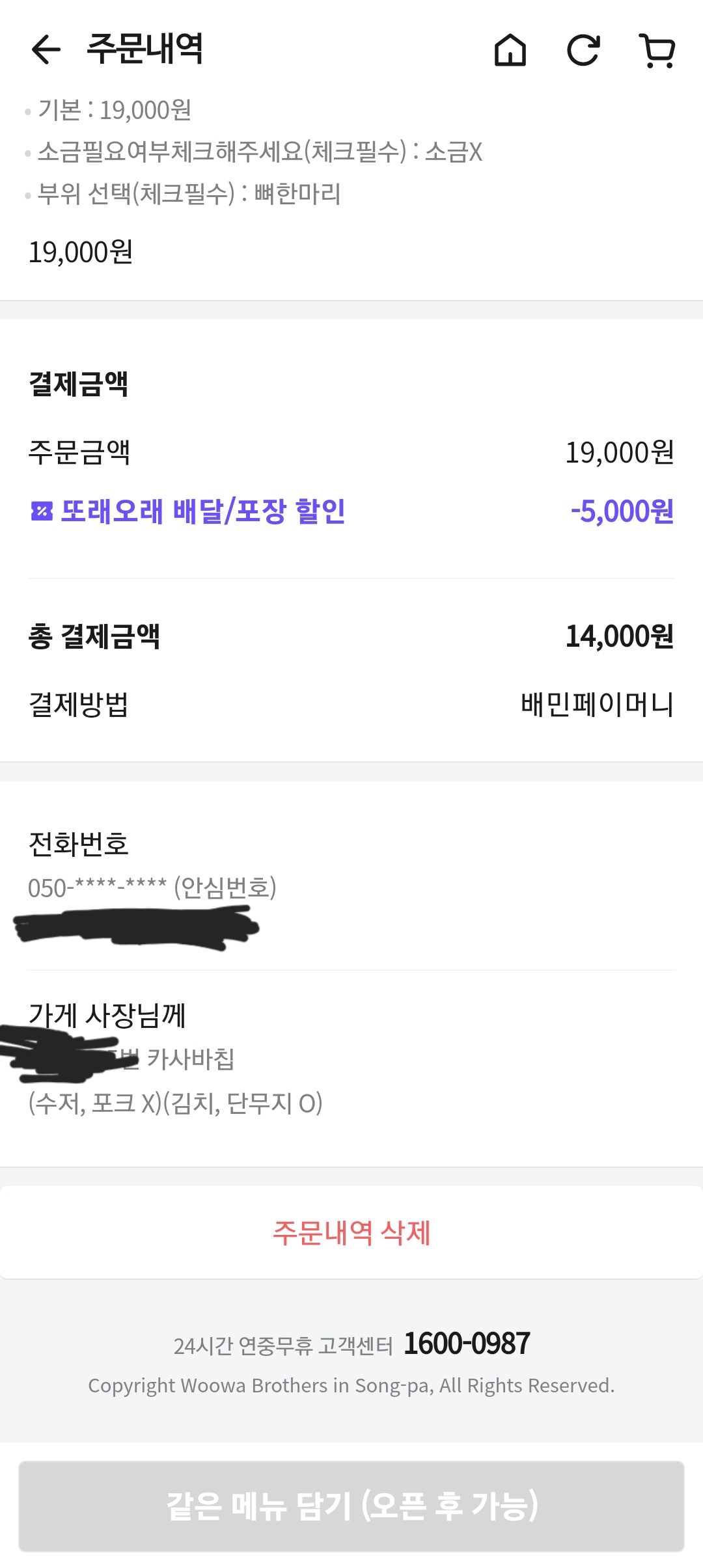Tap the 주문내역 page title

pyautogui.click(x=145, y=49)
